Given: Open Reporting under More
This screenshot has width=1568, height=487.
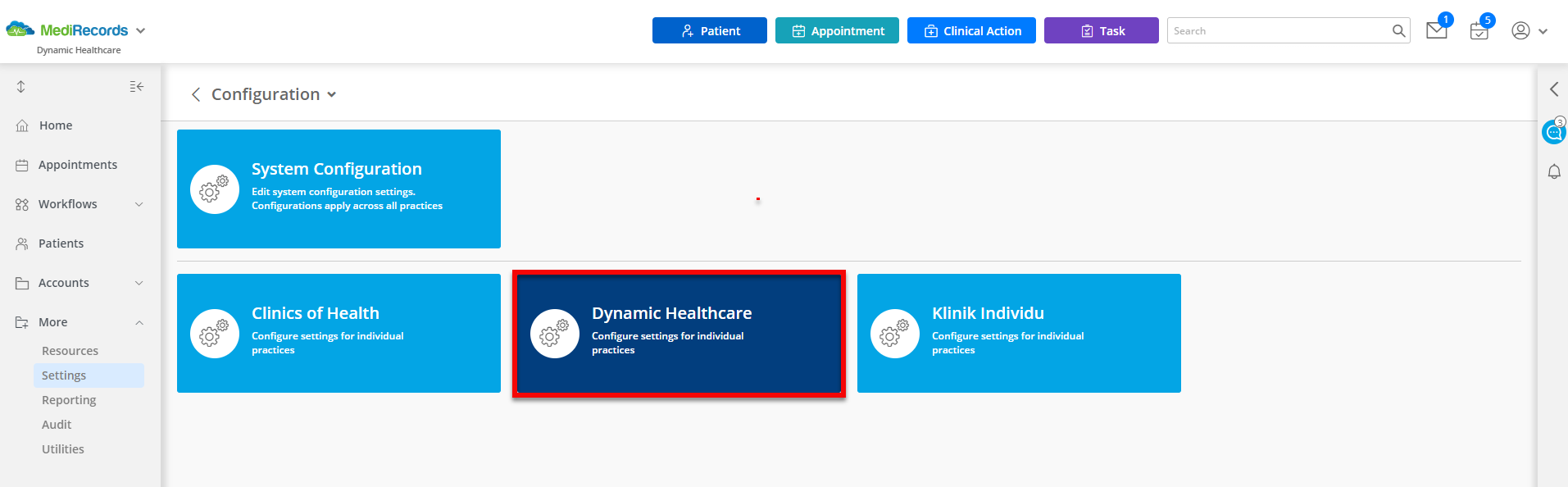Looking at the screenshot, I should tap(69, 400).
